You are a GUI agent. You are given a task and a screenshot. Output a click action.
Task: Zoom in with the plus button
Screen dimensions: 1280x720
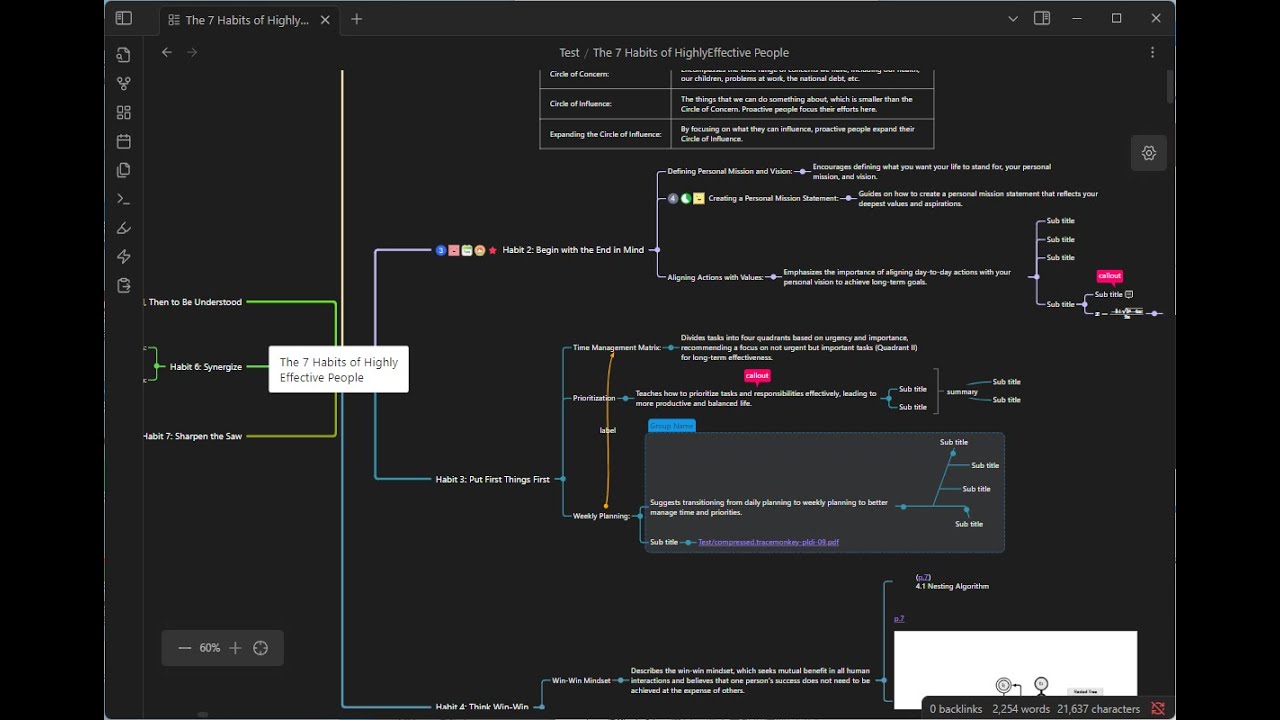click(x=235, y=648)
